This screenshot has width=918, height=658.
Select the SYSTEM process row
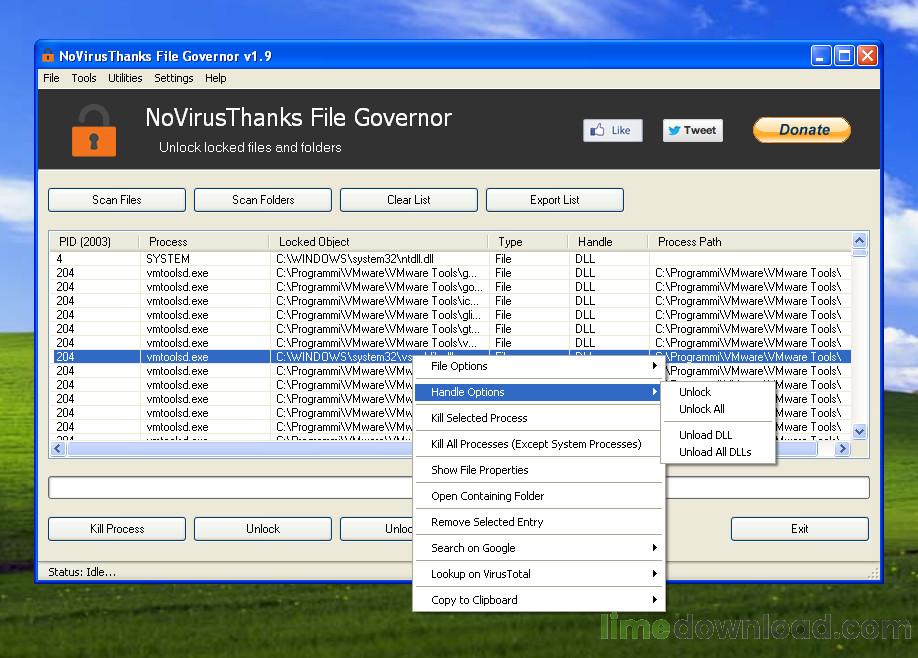click(x=451, y=259)
